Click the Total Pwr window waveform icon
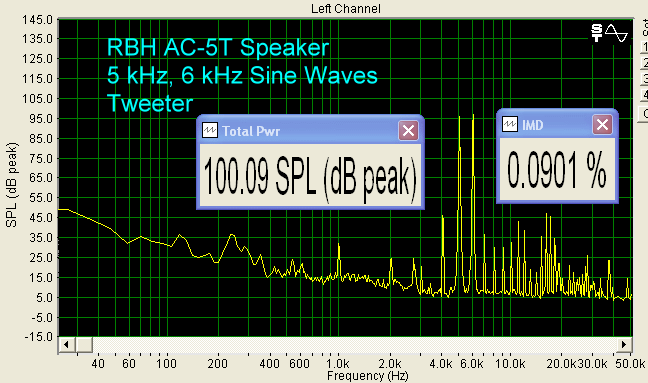The width and height of the screenshot is (648, 383). click(210, 131)
